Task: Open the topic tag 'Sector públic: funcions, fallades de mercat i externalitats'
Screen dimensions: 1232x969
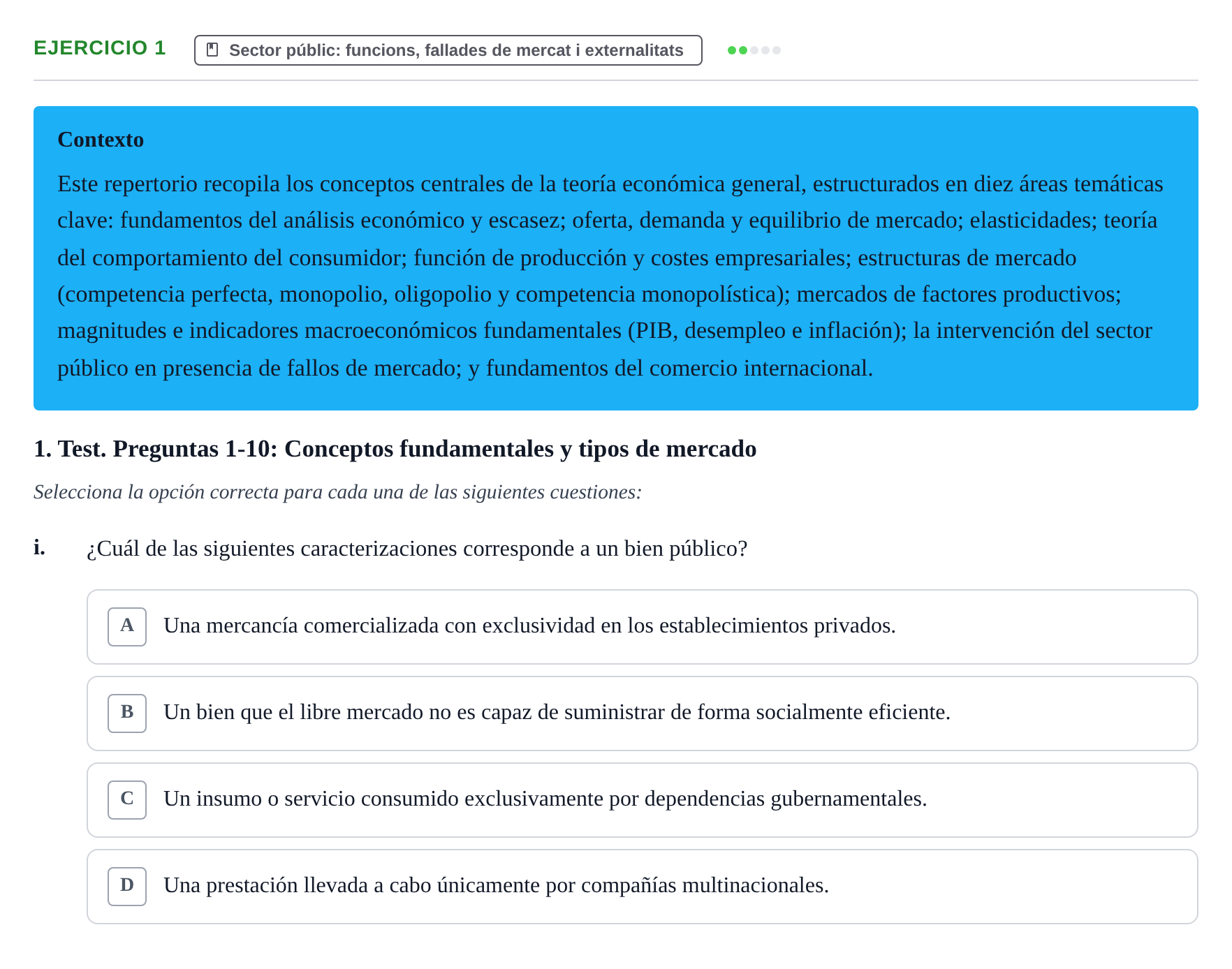Action: tap(448, 50)
